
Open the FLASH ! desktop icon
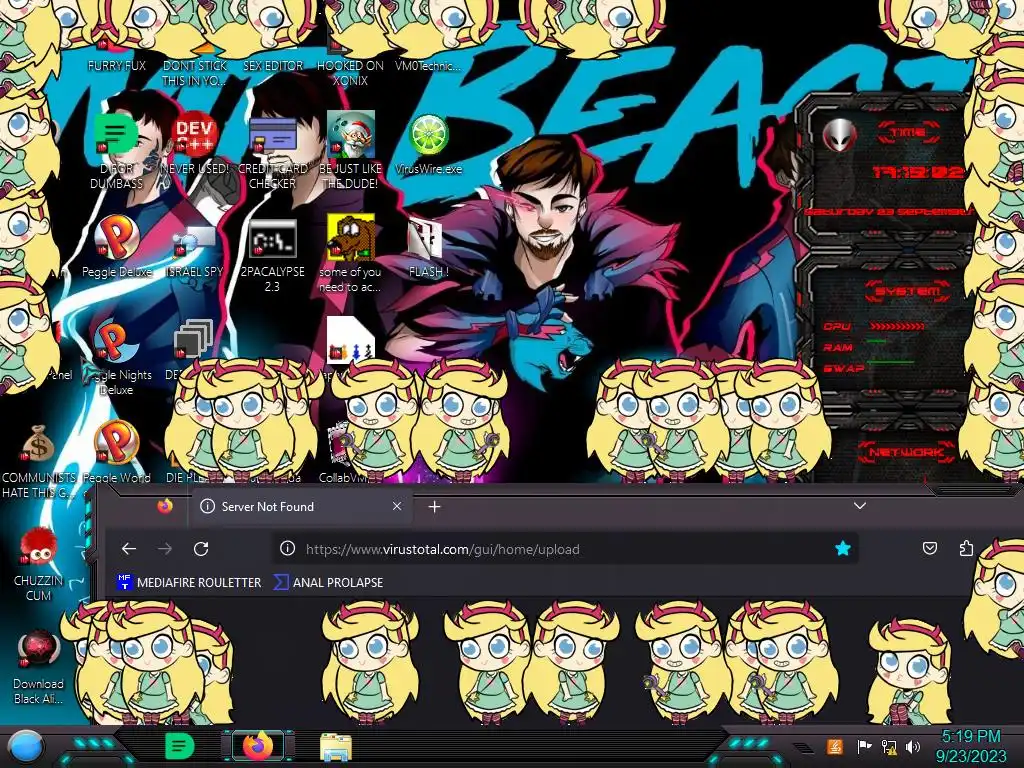tap(426, 238)
